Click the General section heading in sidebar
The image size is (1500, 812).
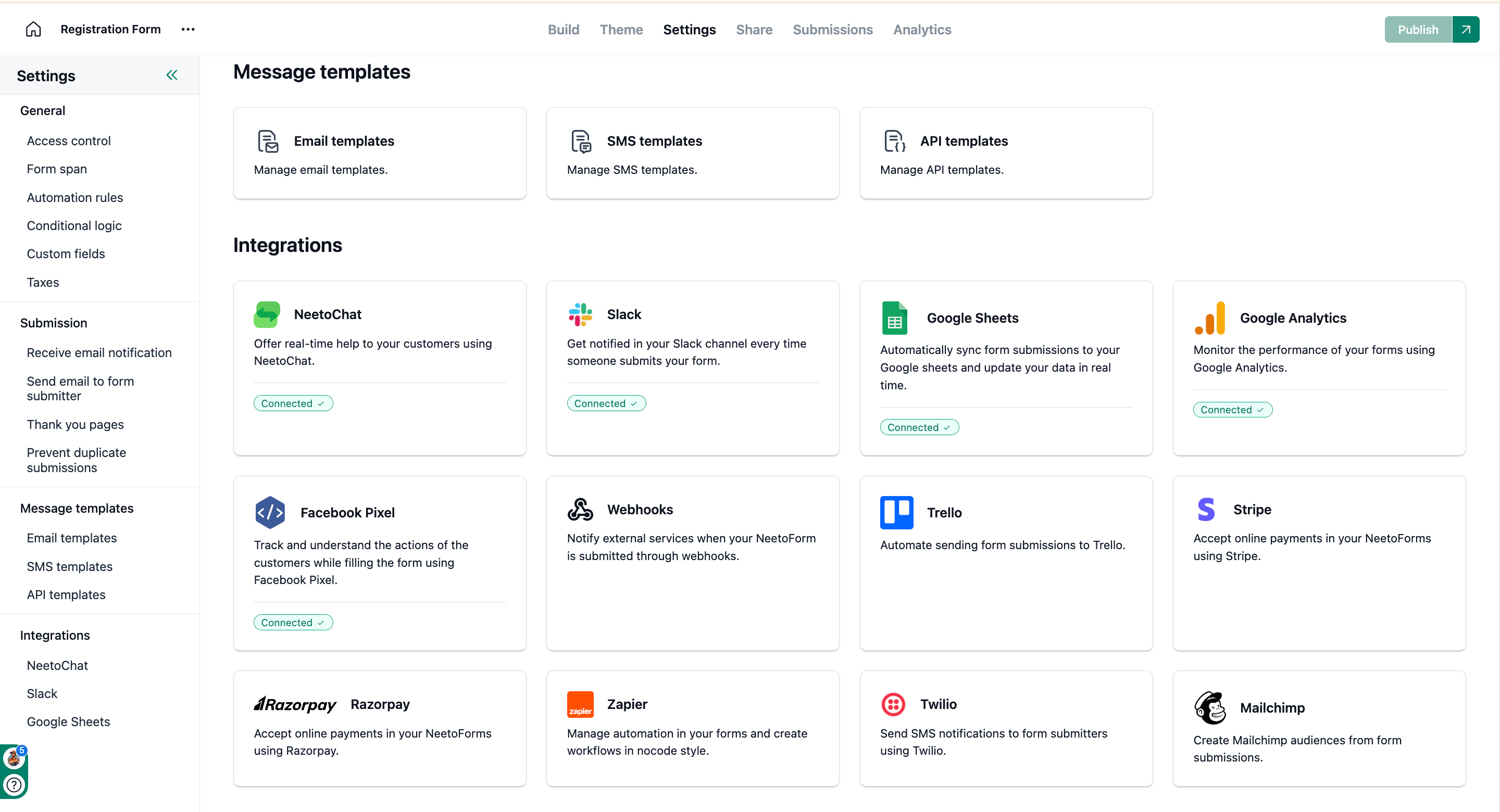[x=43, y=110]
